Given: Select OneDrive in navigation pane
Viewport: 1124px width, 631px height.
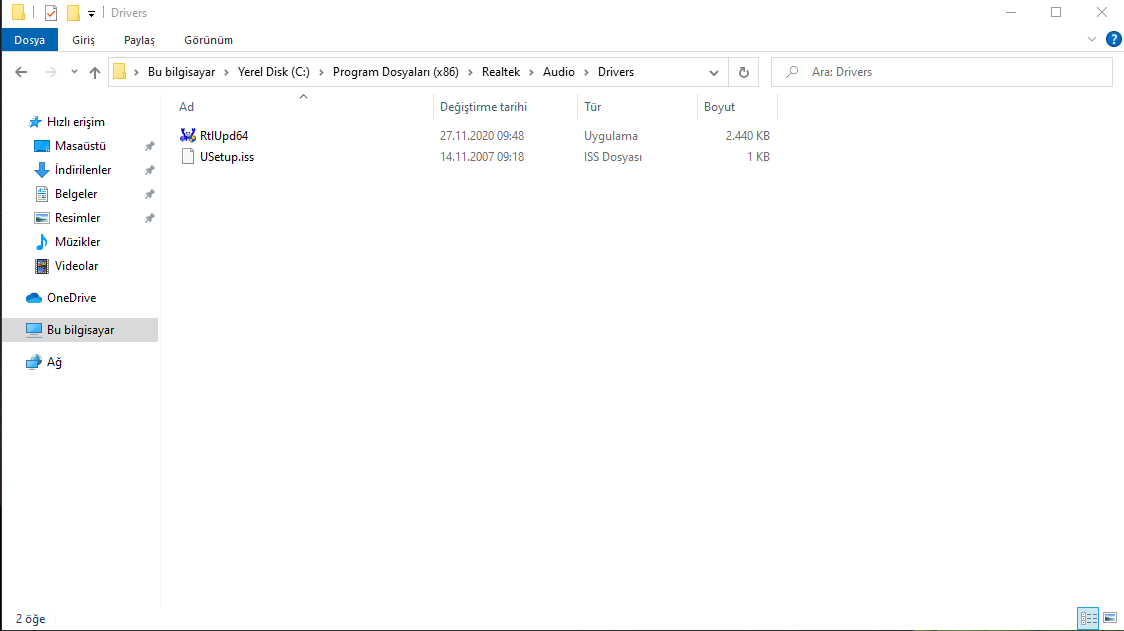Looking at the screenshot, I should [x=71, y=298].
